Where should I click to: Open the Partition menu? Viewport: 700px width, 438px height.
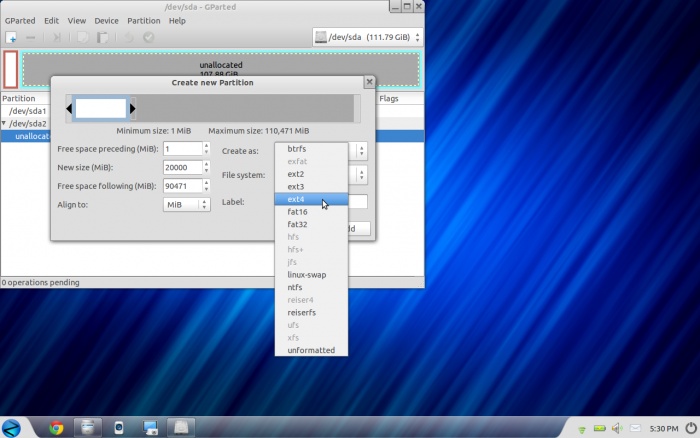point(144,21)
